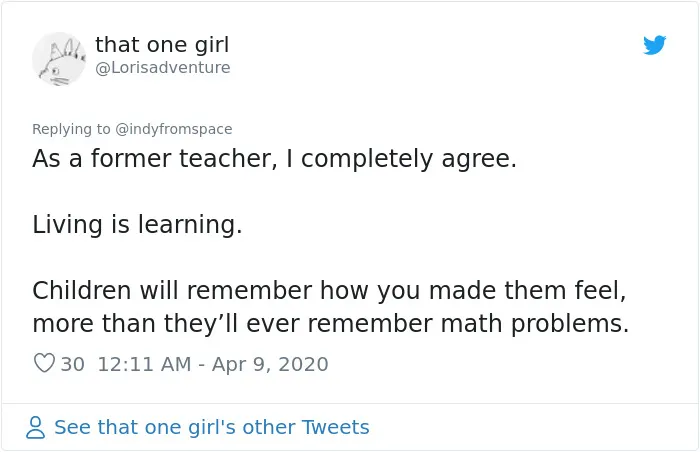Open the 12:11 AM timestamp link
Image resolution: width=700 pixels, height=452 pixels.
point(144,364)
